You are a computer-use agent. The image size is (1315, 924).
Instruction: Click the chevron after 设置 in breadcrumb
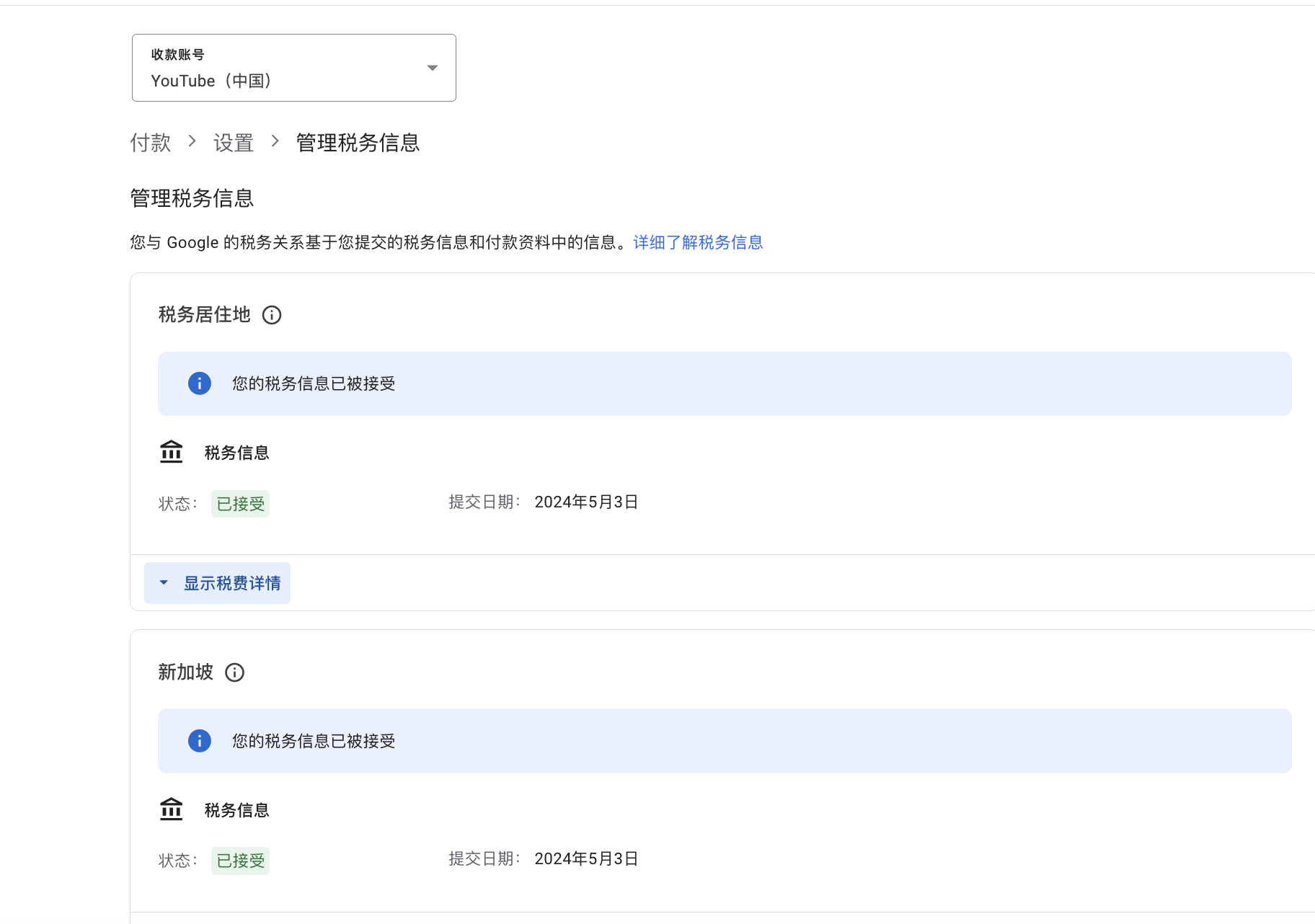275,141
